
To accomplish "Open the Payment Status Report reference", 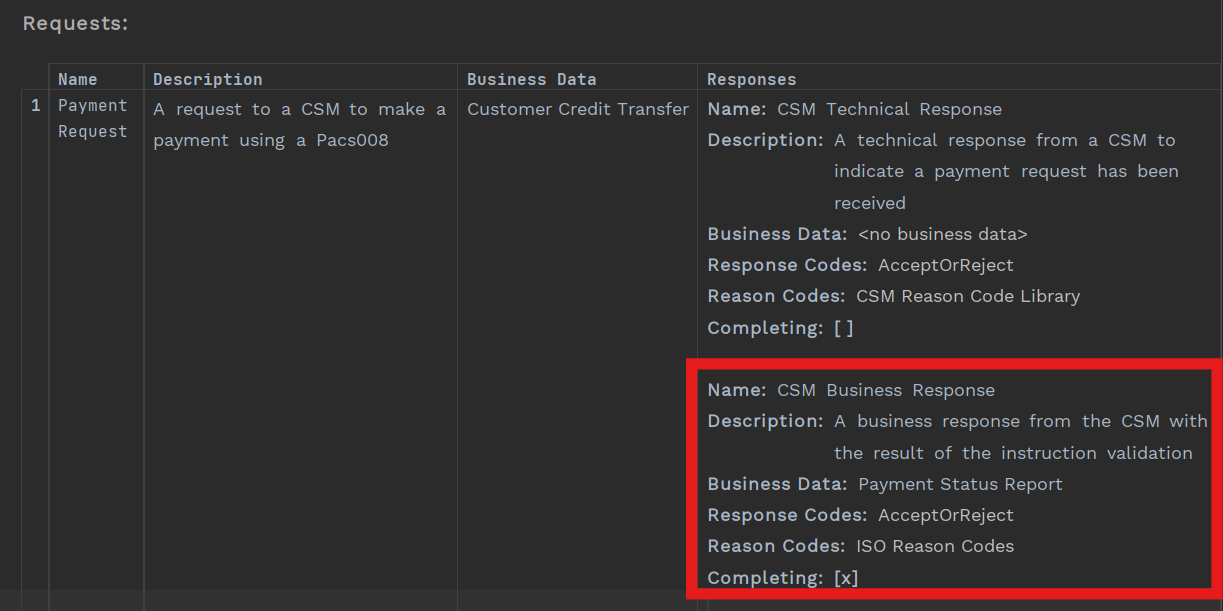I will point(960,484).
